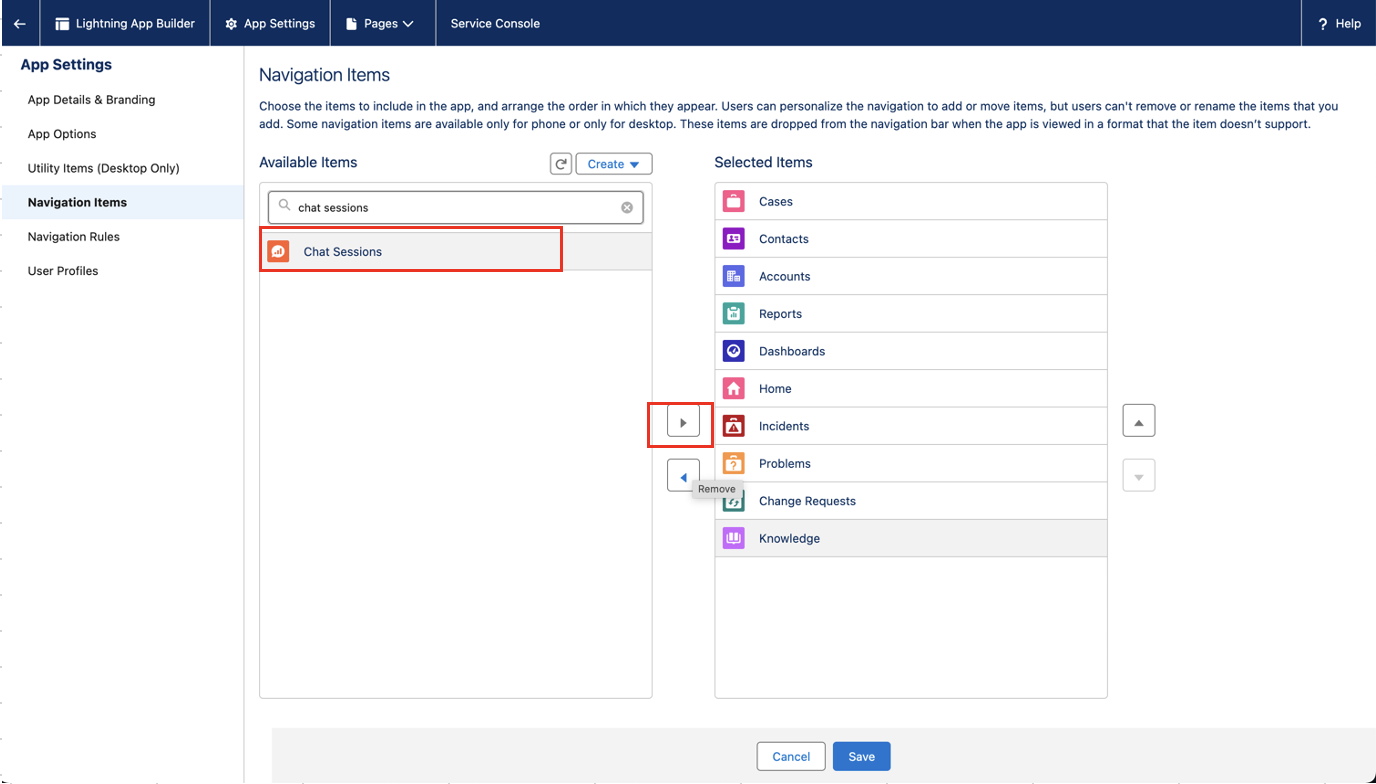Click the Help question mark icon

(1323, 24)
